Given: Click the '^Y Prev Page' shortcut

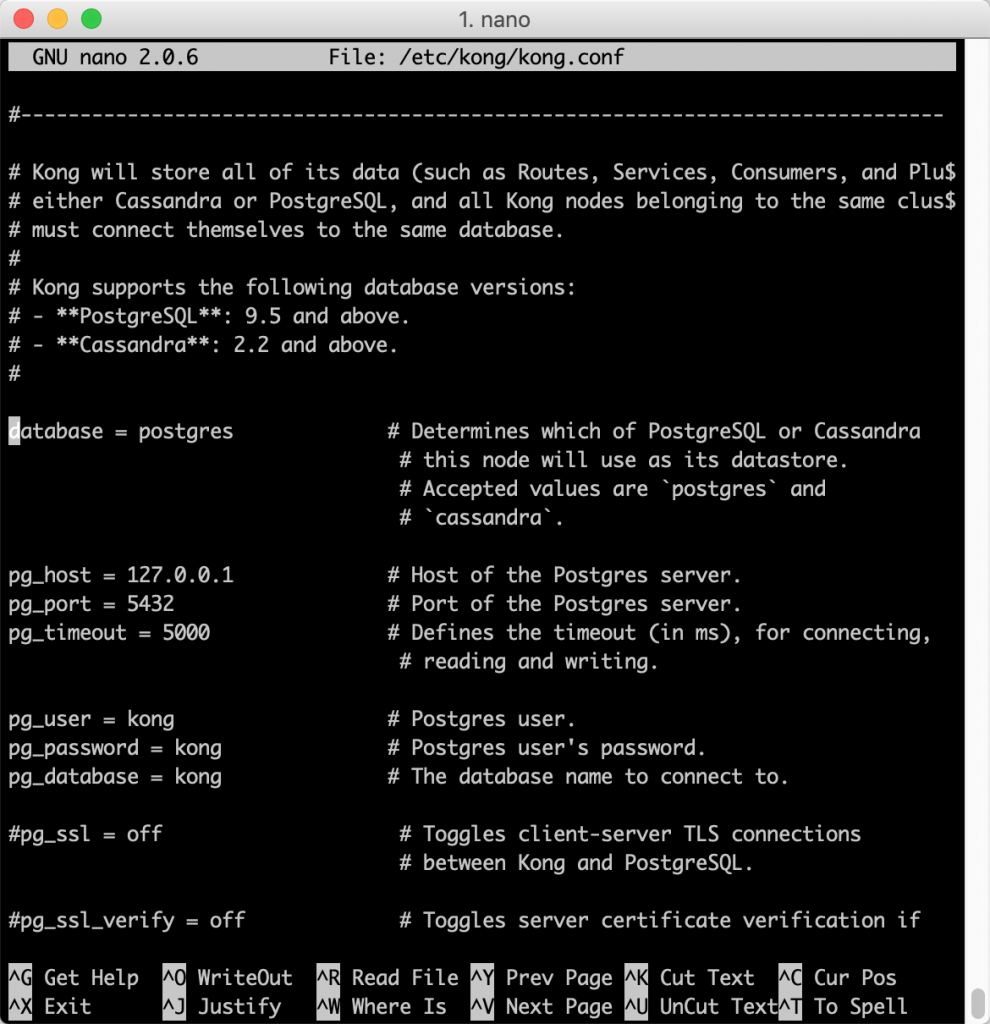Looking at the screenshot, I should pos(542,978).
